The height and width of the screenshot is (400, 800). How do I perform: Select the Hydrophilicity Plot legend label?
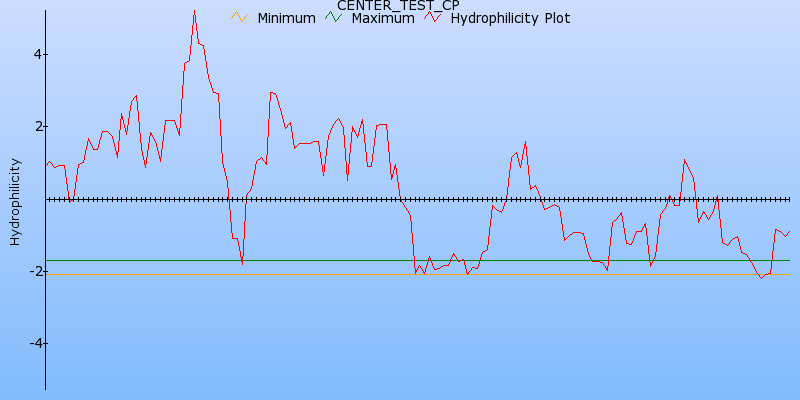pyautogui.click(x=510, y=19)
